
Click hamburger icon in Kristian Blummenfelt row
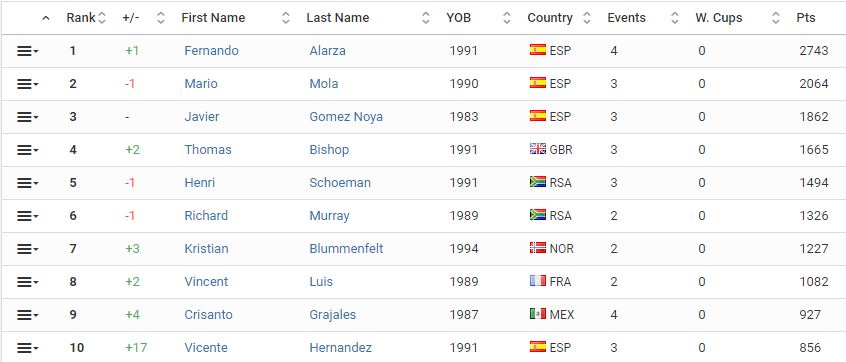pos(27,249)
